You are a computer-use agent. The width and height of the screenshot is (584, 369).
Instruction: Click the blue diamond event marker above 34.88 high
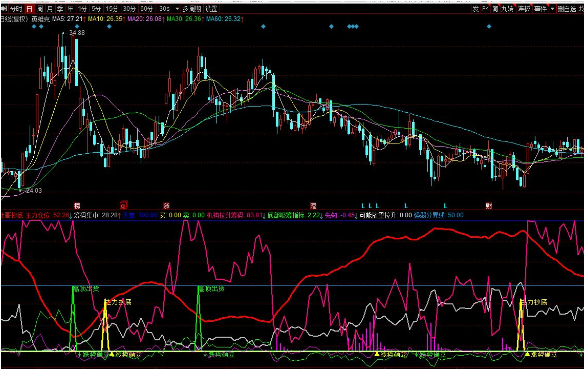tap(77, 26)
